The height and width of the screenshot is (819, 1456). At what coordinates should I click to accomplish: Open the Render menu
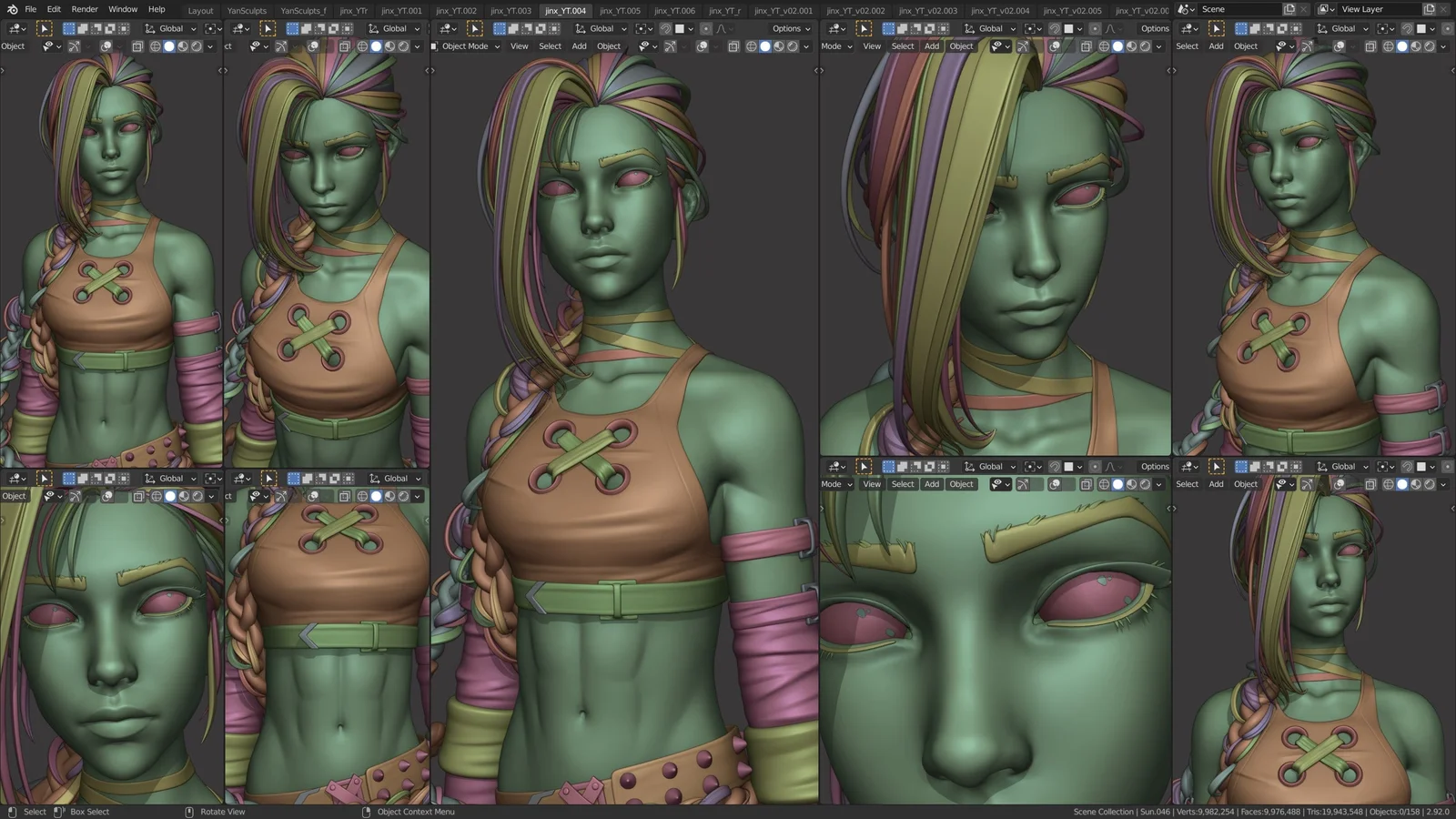click(x=84, y=9)
